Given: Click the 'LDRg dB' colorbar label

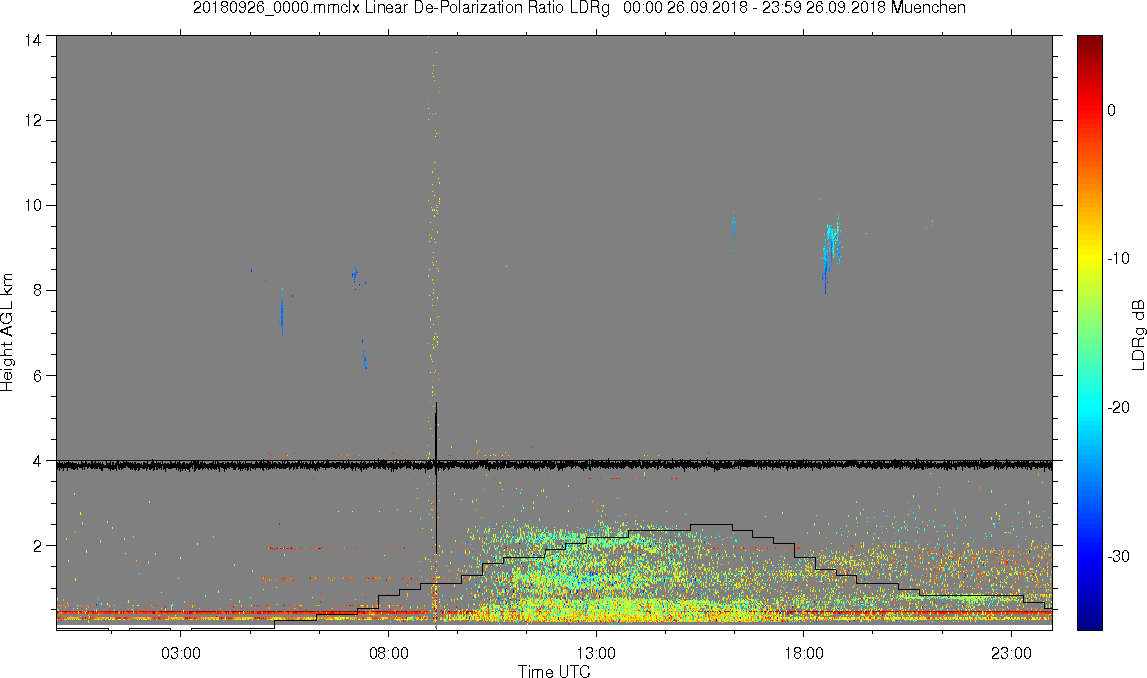Looking at the screenshot, I should tap(1137, 334).
